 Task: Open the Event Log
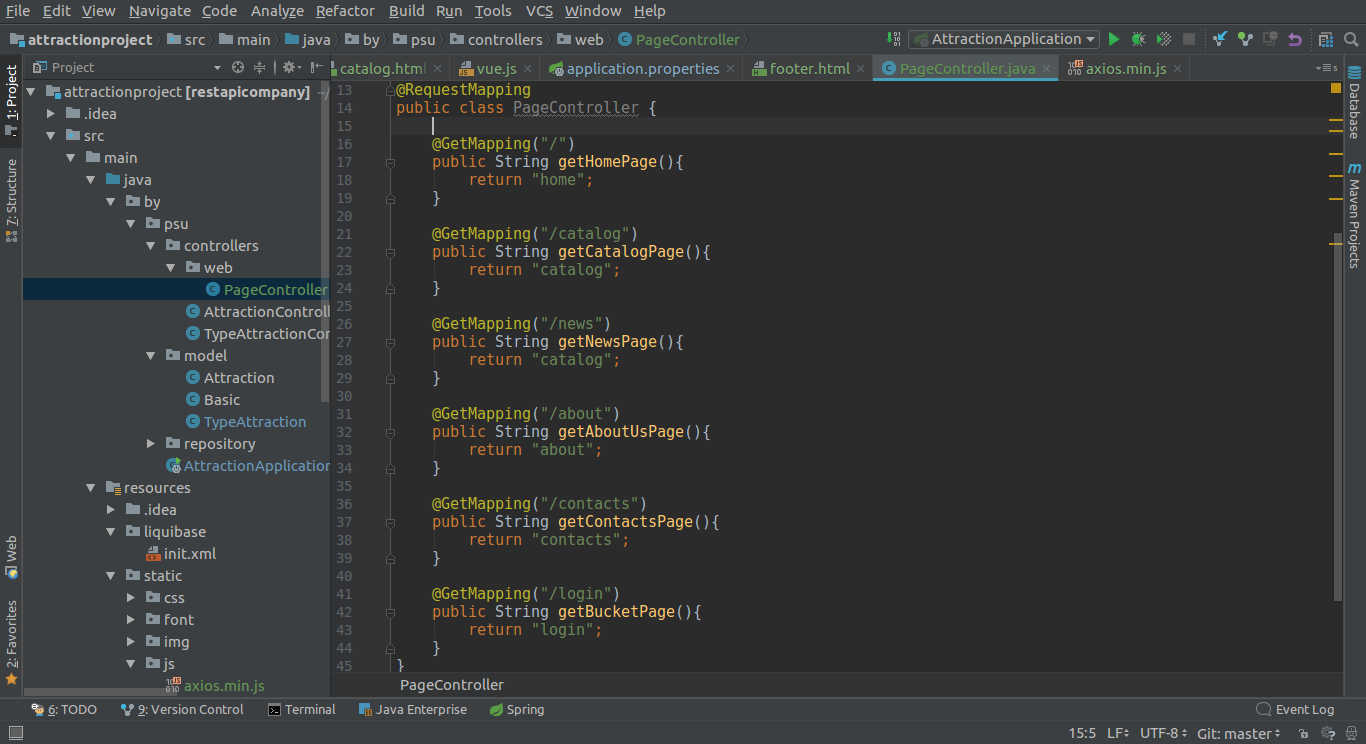coord(1296,710)
